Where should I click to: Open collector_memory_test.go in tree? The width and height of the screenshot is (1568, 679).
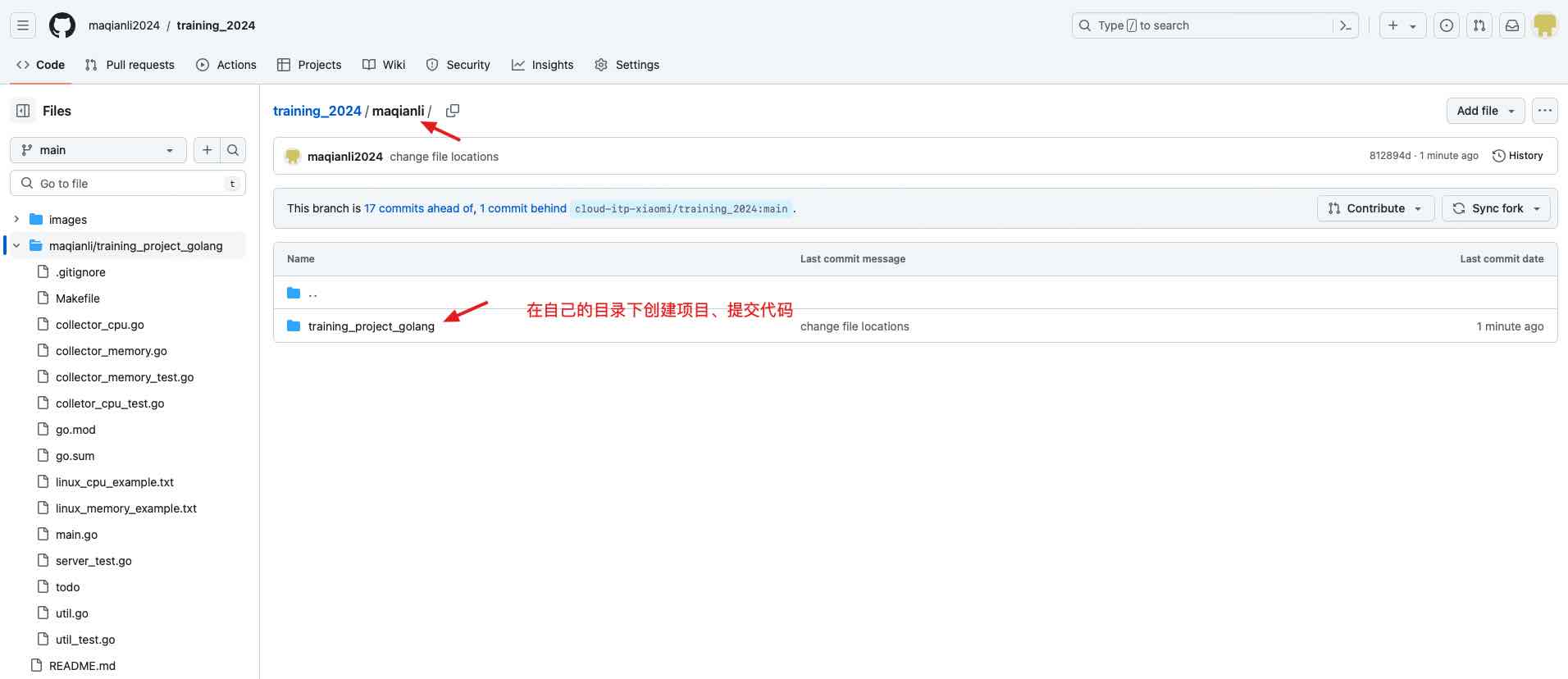(125, 377)
